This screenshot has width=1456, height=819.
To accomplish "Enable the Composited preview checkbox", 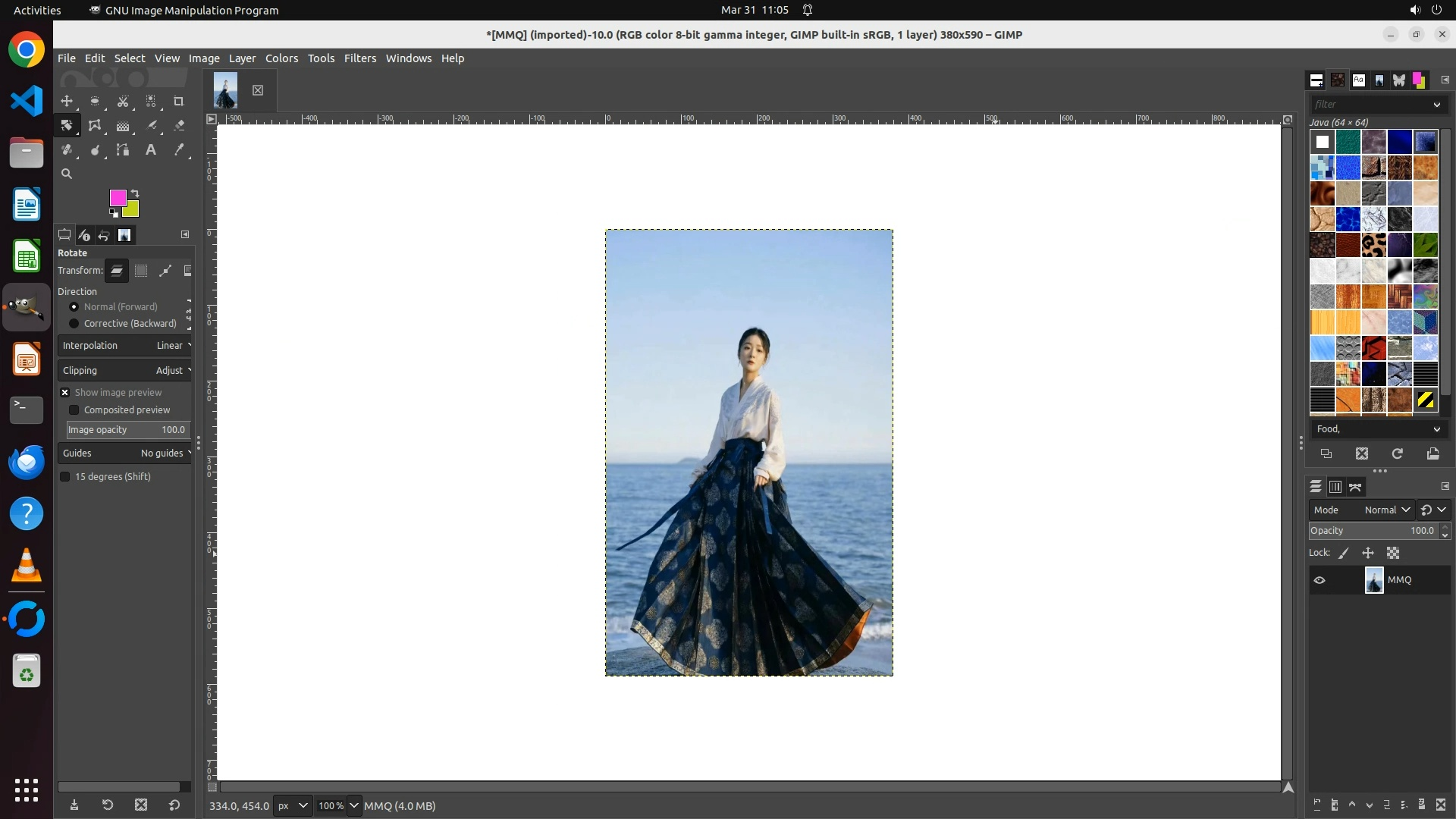I will coord(74,410).
